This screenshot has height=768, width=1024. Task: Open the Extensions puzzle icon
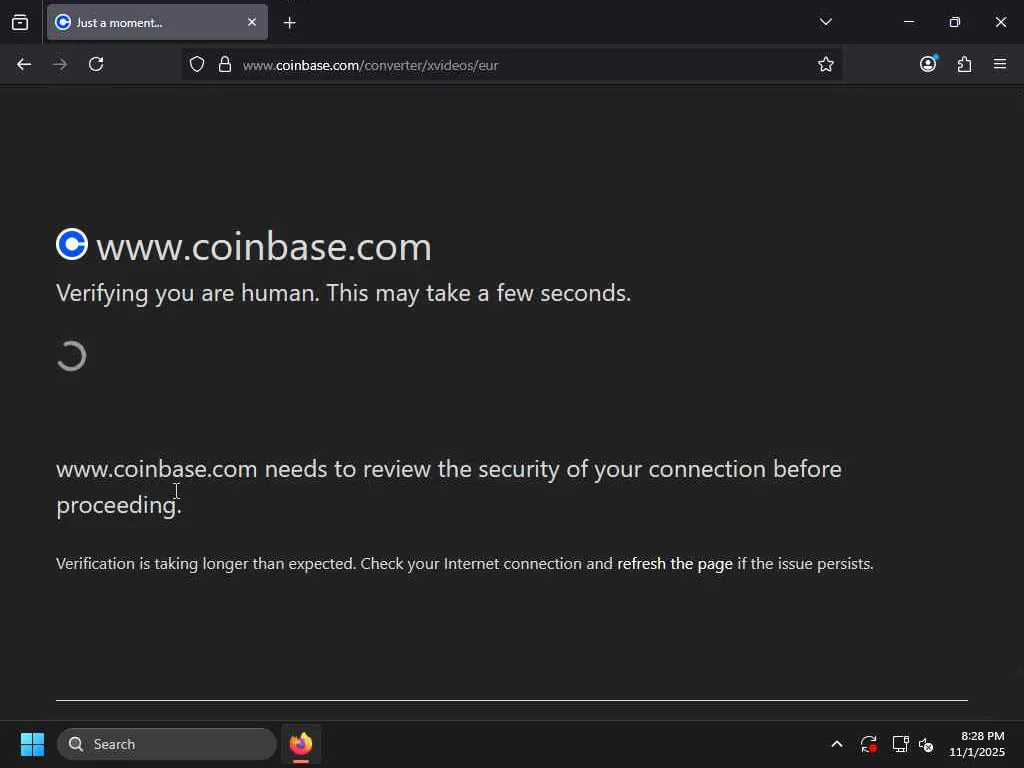[x=964, y=64]
